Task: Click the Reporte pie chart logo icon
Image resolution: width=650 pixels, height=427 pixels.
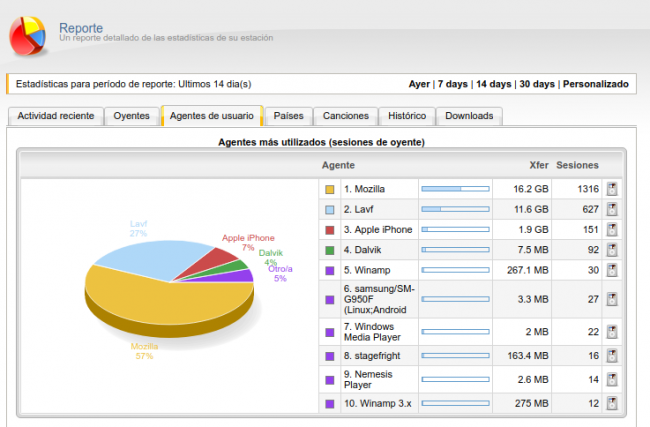Action: tap(27, 35)
